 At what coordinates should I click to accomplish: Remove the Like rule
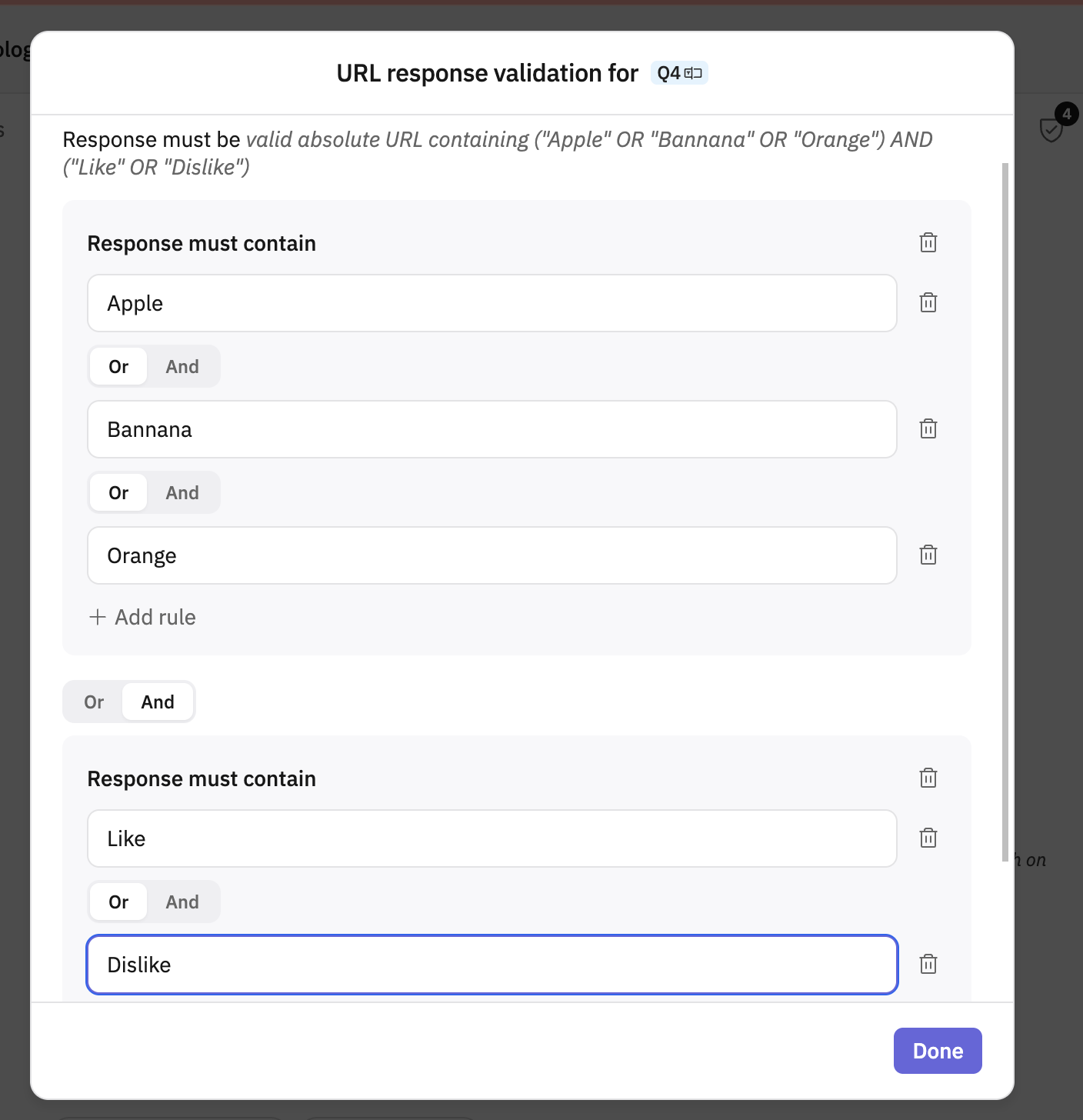[x=928, y=838]
